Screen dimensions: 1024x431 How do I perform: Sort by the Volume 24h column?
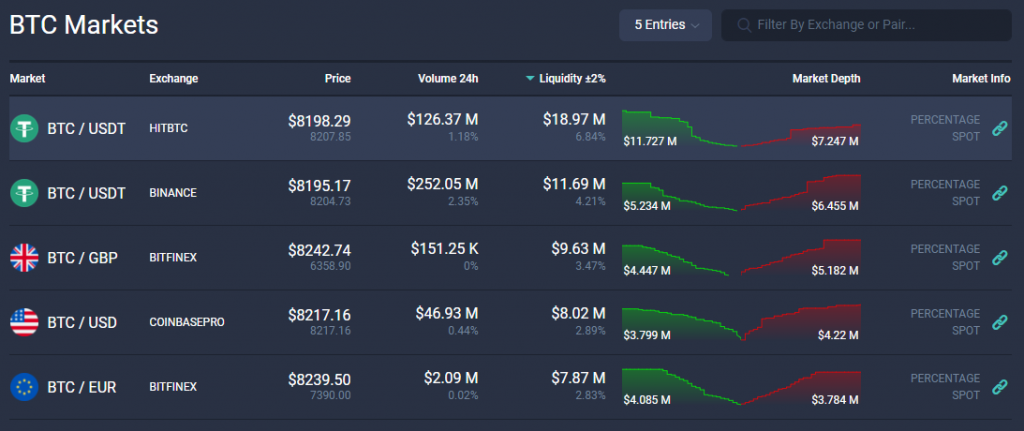point(448,78)
